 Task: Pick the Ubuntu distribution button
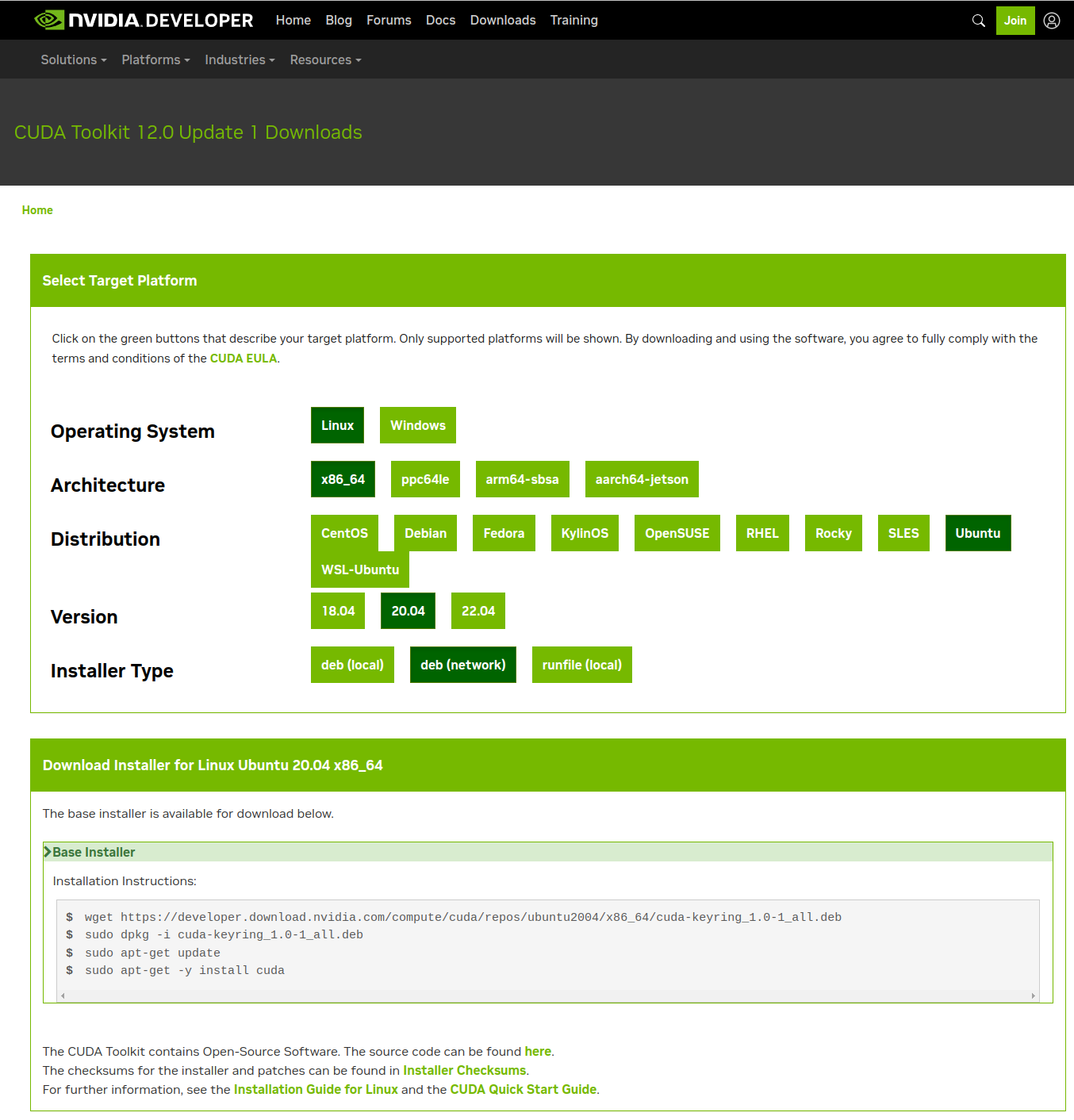(978, 533)
